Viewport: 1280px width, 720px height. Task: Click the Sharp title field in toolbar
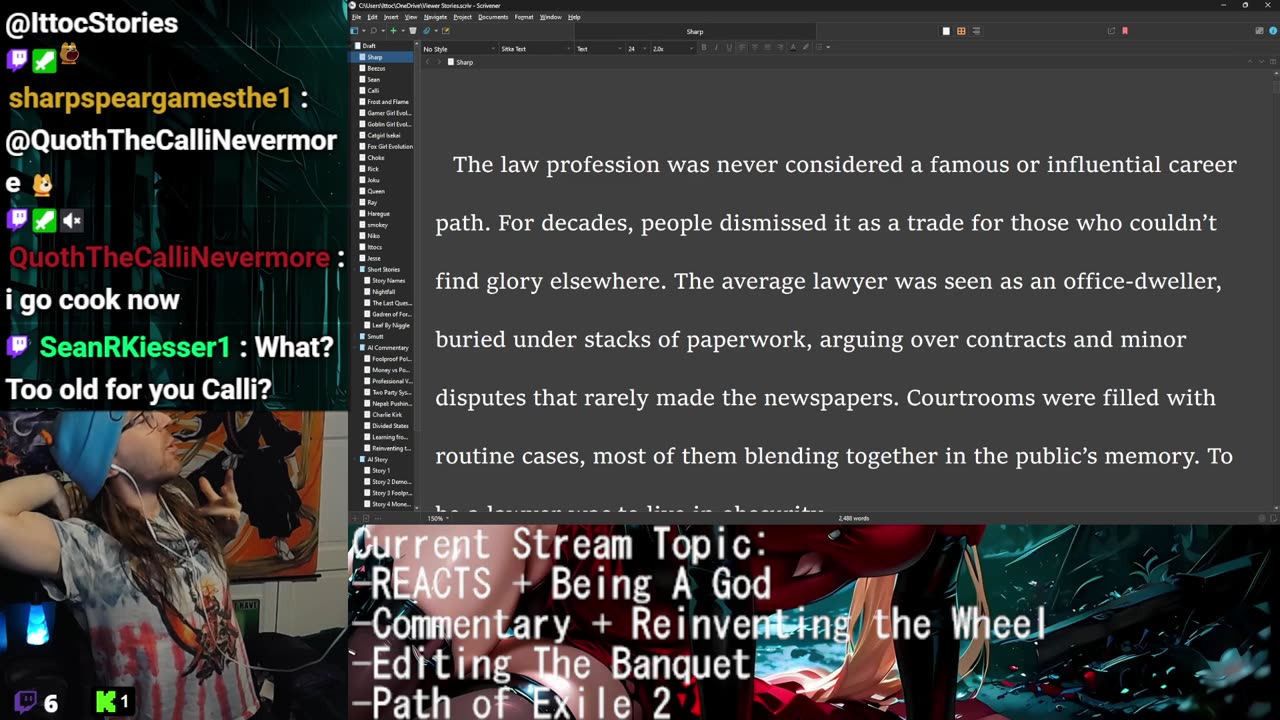coord(695,31)
